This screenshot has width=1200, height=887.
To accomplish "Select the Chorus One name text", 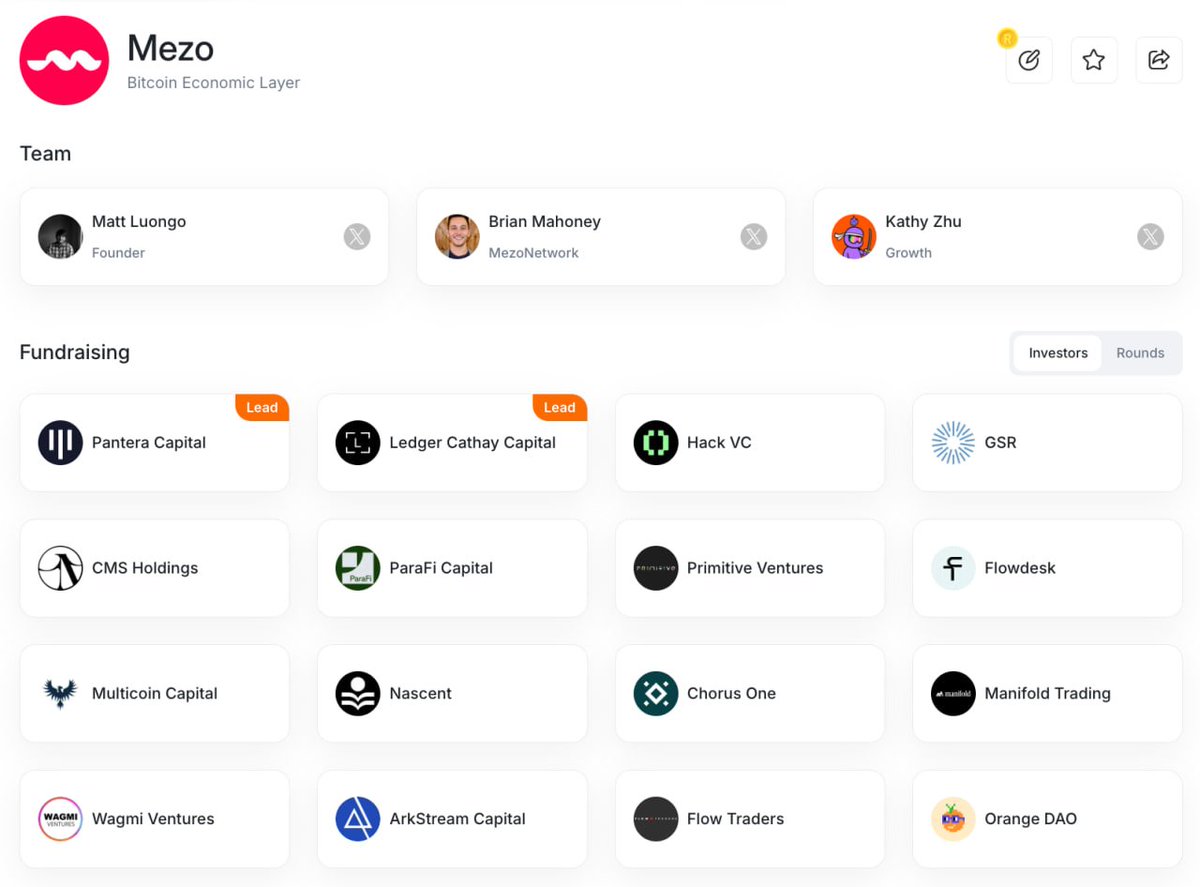I will click(x=731, y=693).
